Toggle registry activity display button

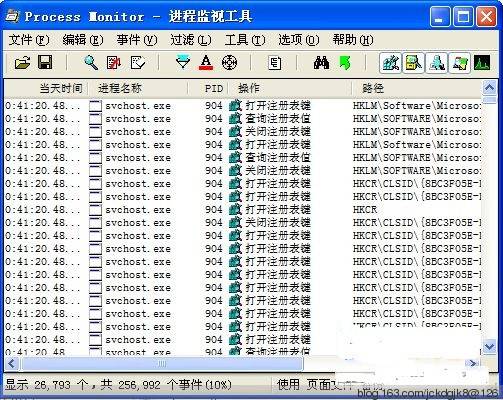coord(391,63)
